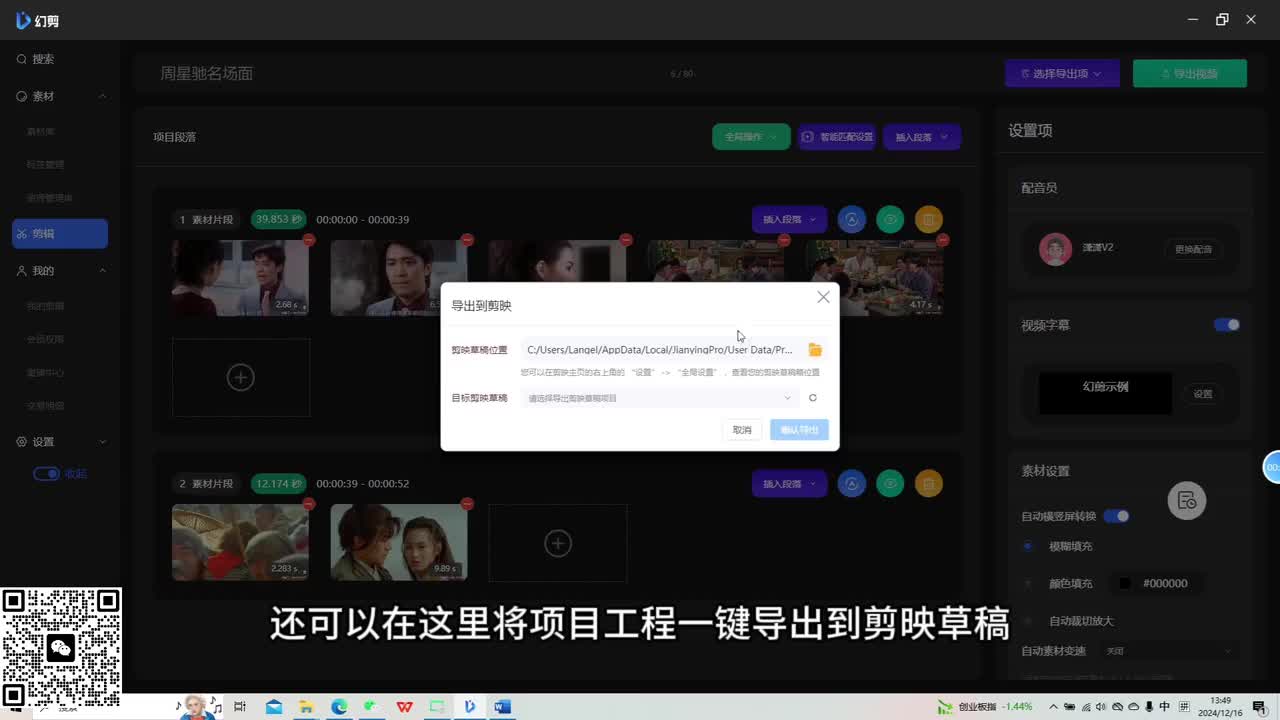Toggle the 自动横竖屏转换 switch
1280x720 pixels.
[1116, 516]
